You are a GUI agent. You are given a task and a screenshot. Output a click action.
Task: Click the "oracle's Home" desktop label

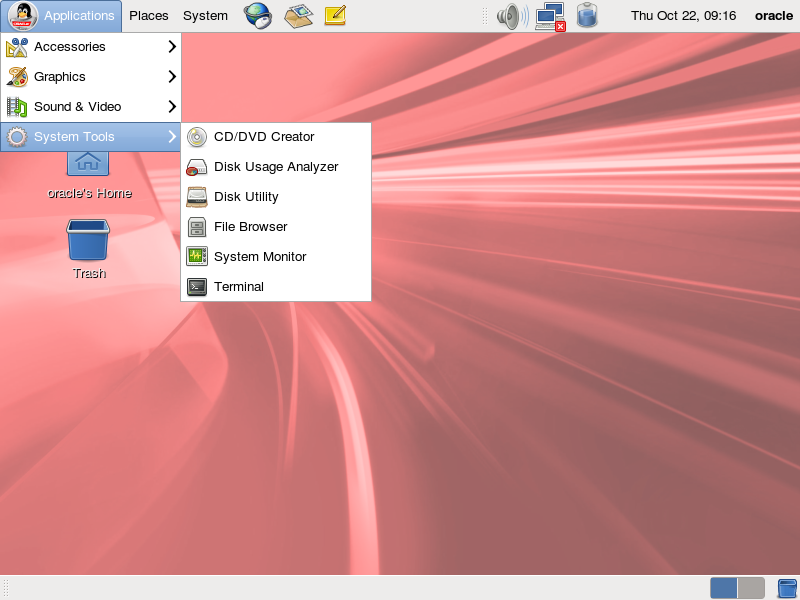(x=89, y=193)
